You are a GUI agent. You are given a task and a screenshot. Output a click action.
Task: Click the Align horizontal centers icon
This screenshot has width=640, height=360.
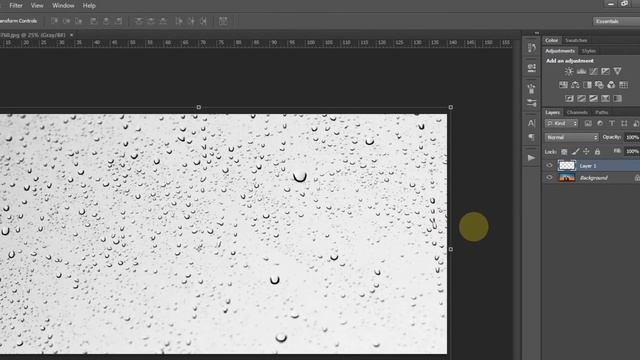pyautogui.click(x=106, y=21)
